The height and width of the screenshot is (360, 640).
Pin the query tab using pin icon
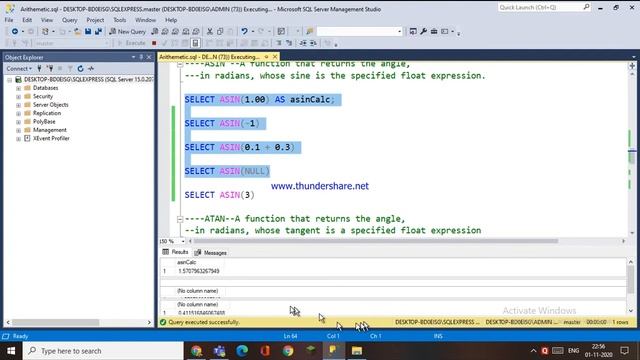(x=267, y=57)
